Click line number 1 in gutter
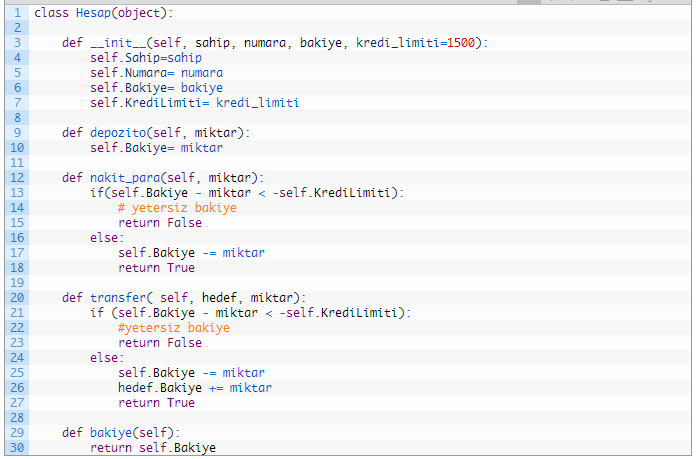This screenshot has width=696, height=459. pos(17,12)
